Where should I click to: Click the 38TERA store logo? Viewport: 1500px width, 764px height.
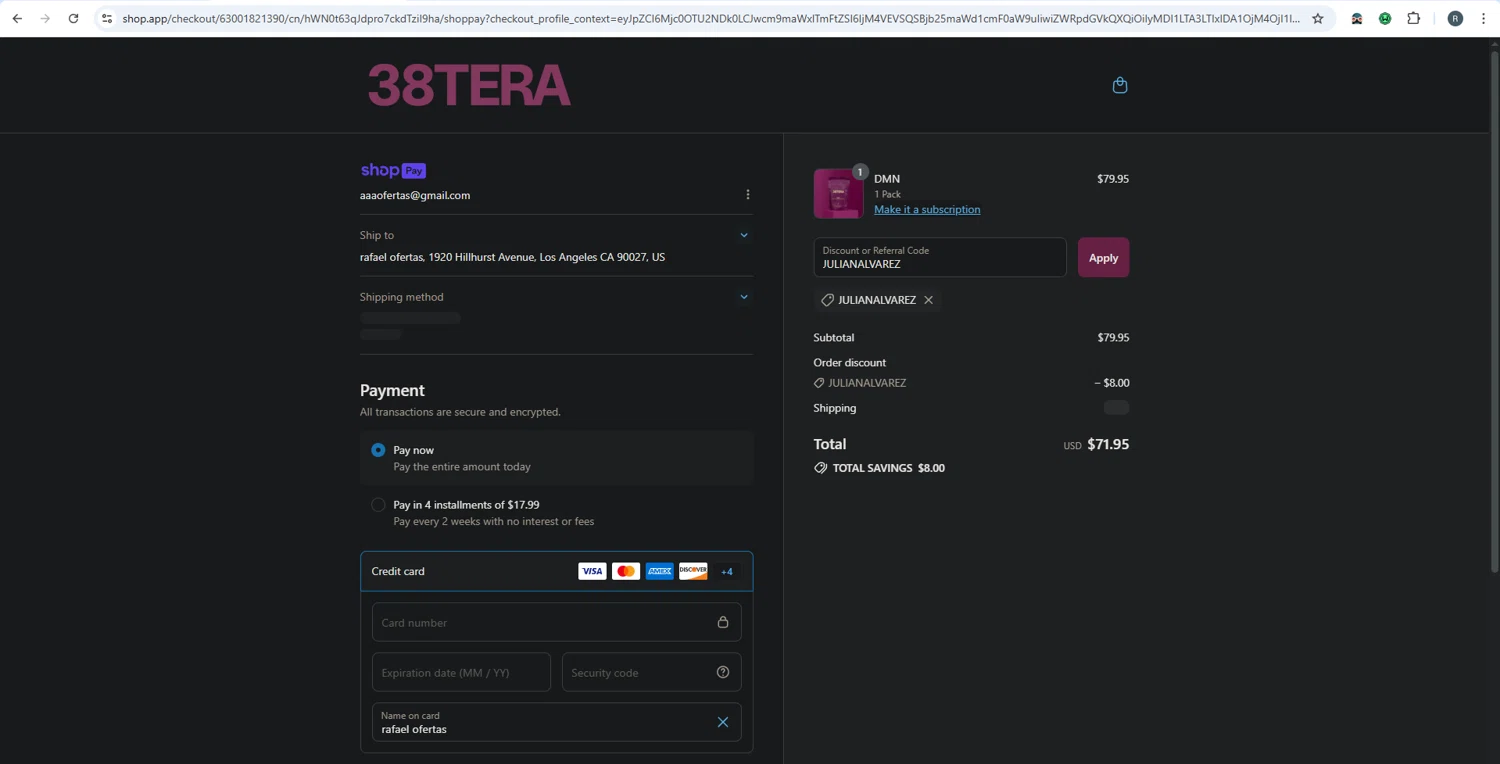(469, 85)
